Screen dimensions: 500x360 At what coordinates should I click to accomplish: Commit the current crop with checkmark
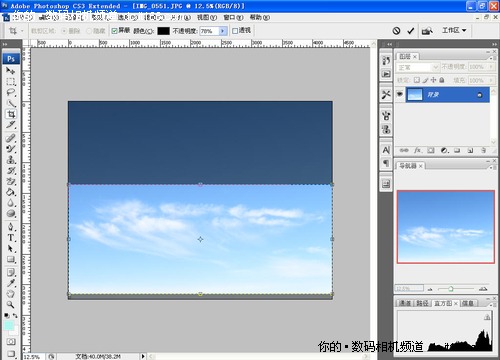tap(411, 31)
